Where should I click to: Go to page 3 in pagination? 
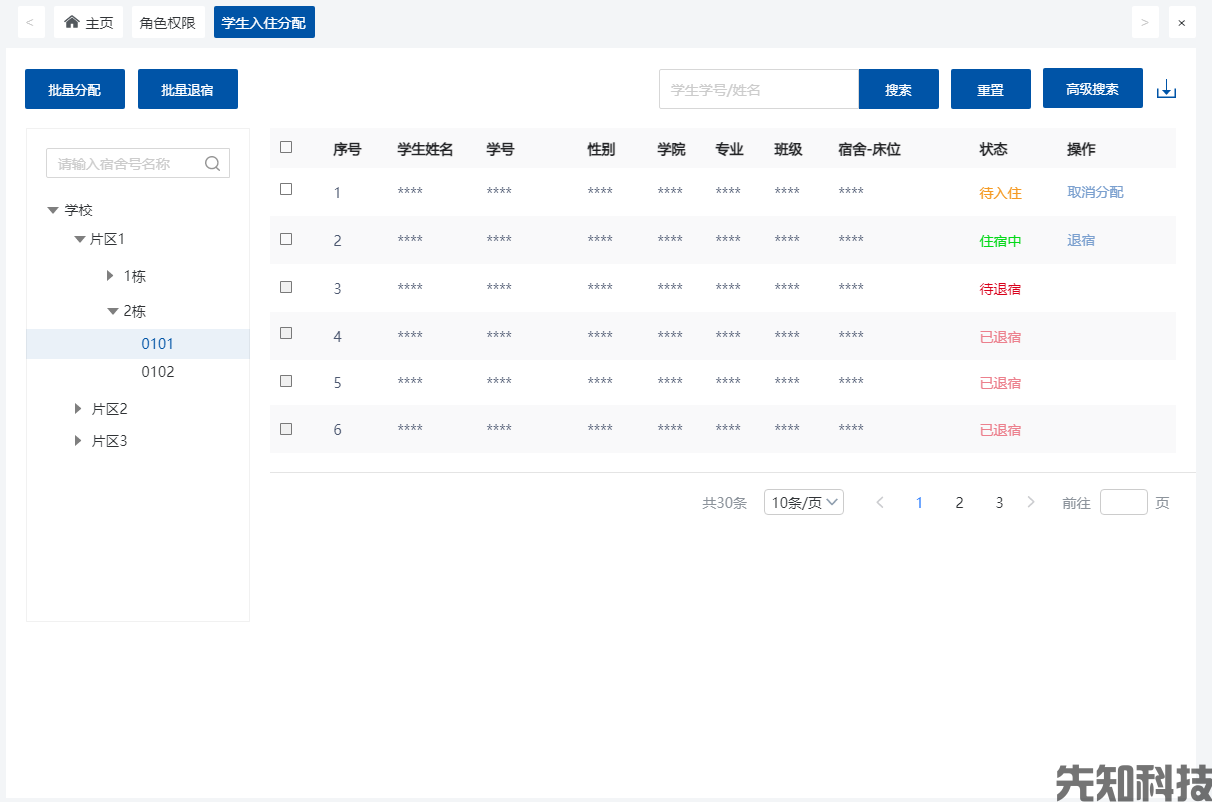pos(999,502)
